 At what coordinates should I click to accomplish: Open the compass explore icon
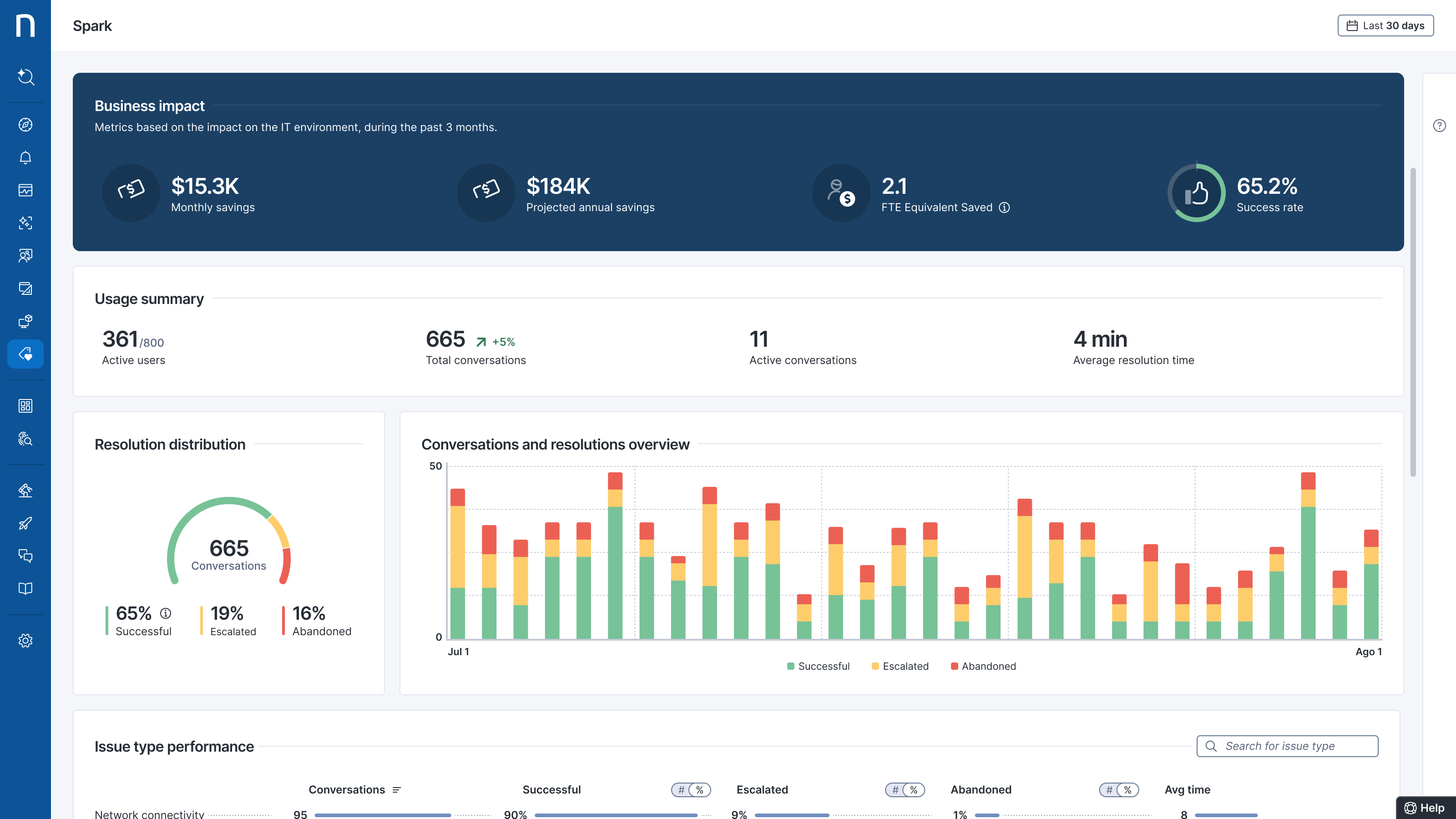[25, 125]
